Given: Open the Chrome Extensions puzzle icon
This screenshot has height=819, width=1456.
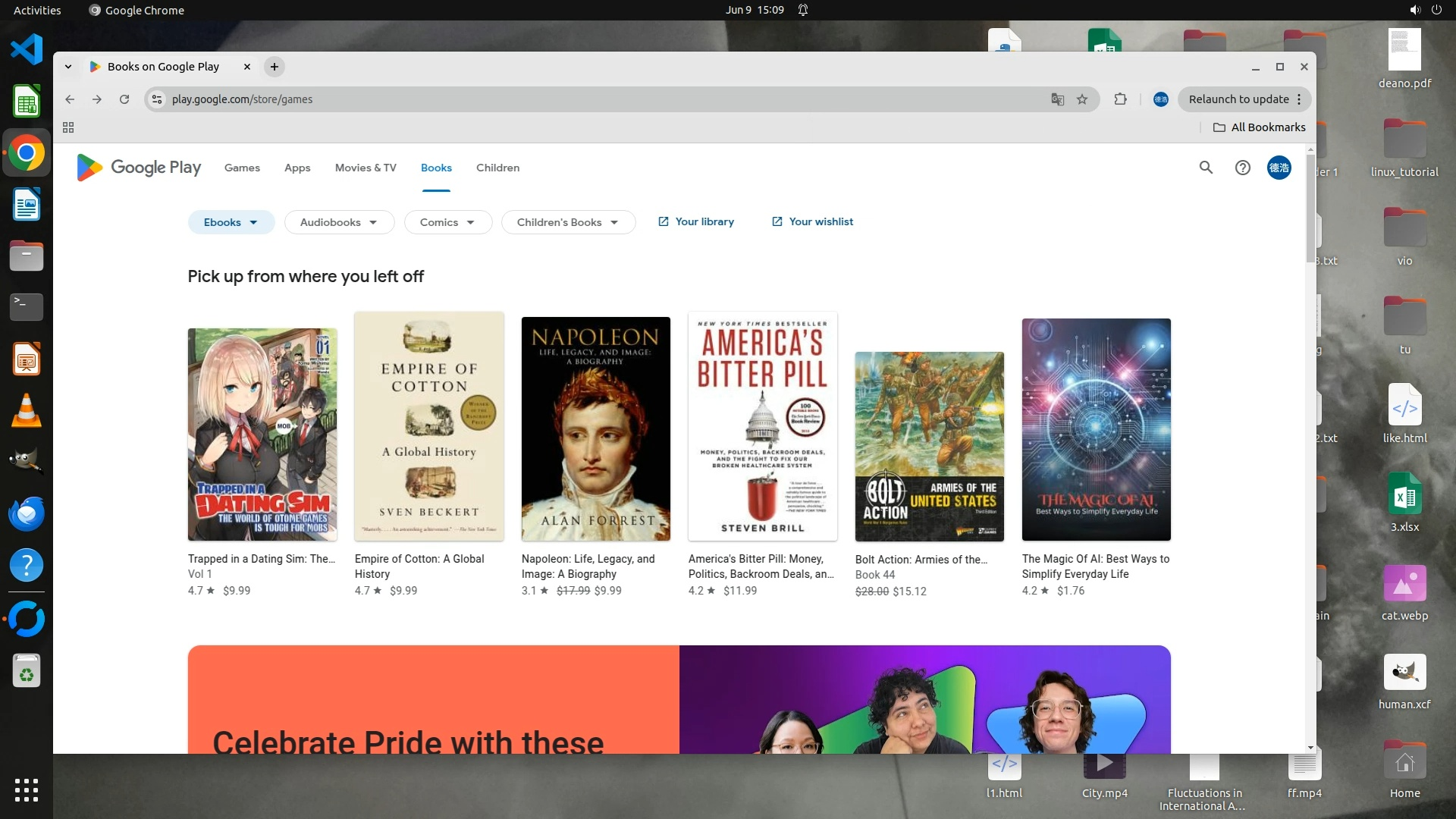Looking at the screenshot, I should coord(1120,99).
